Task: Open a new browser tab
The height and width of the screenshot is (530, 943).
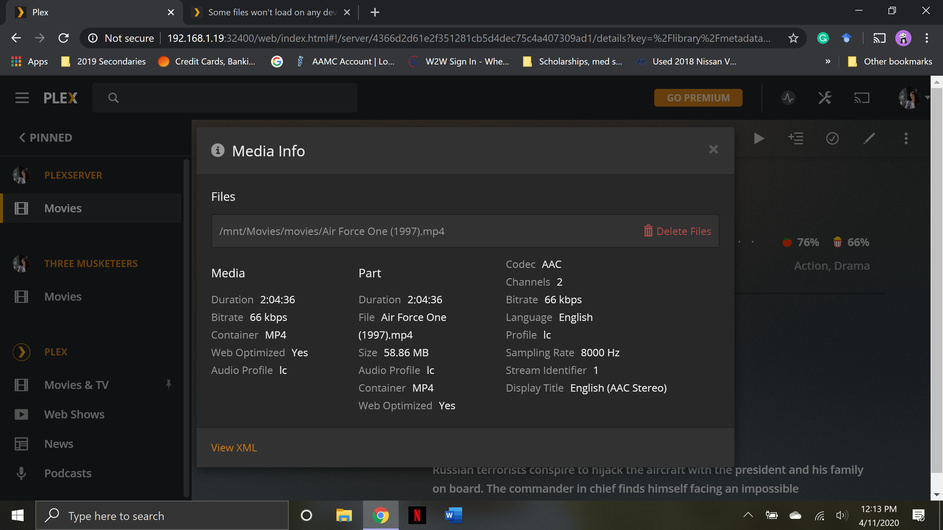Action: click(x=375, y=12)
